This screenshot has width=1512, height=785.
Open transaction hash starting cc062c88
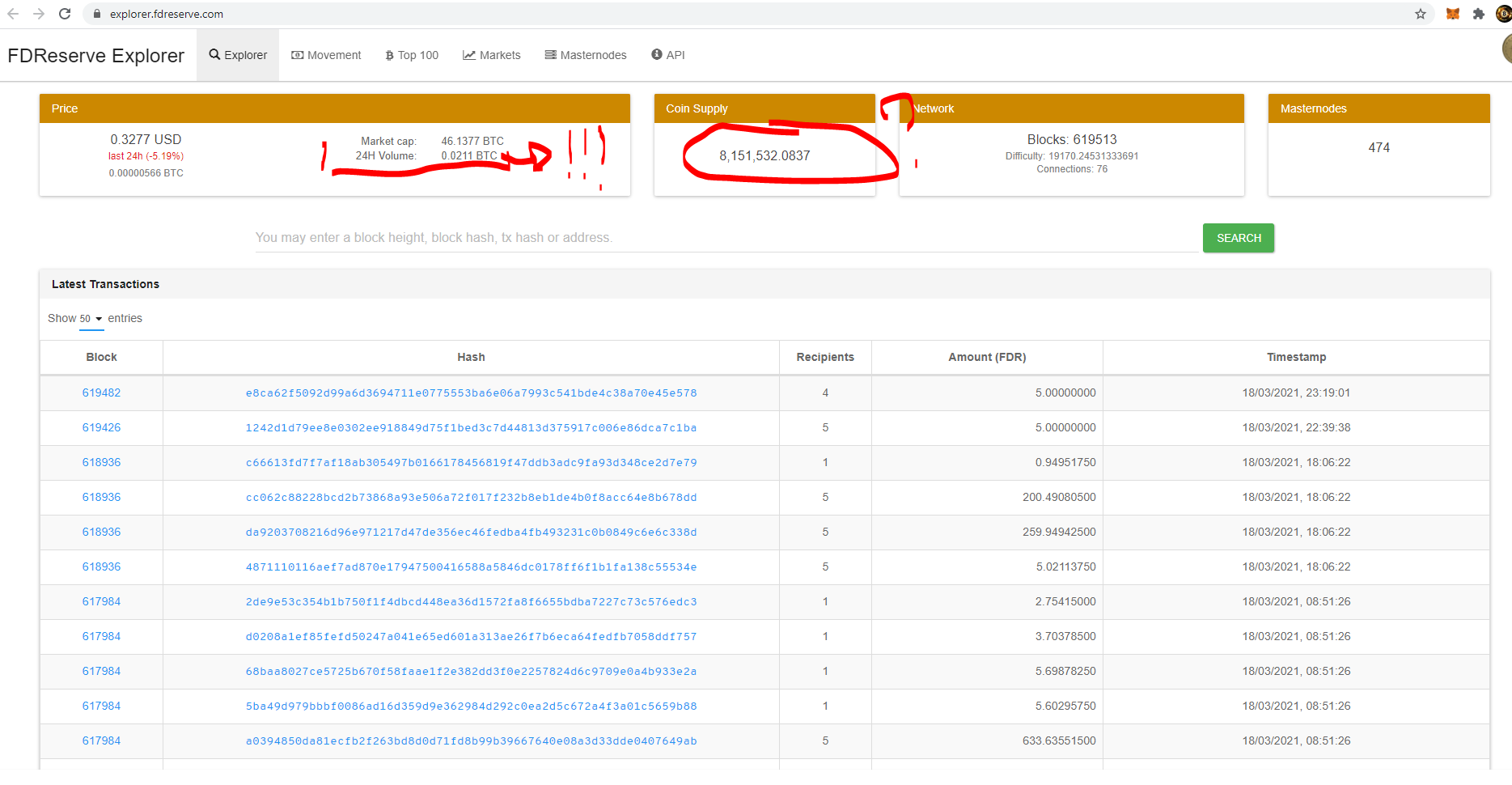coord(471,498)
